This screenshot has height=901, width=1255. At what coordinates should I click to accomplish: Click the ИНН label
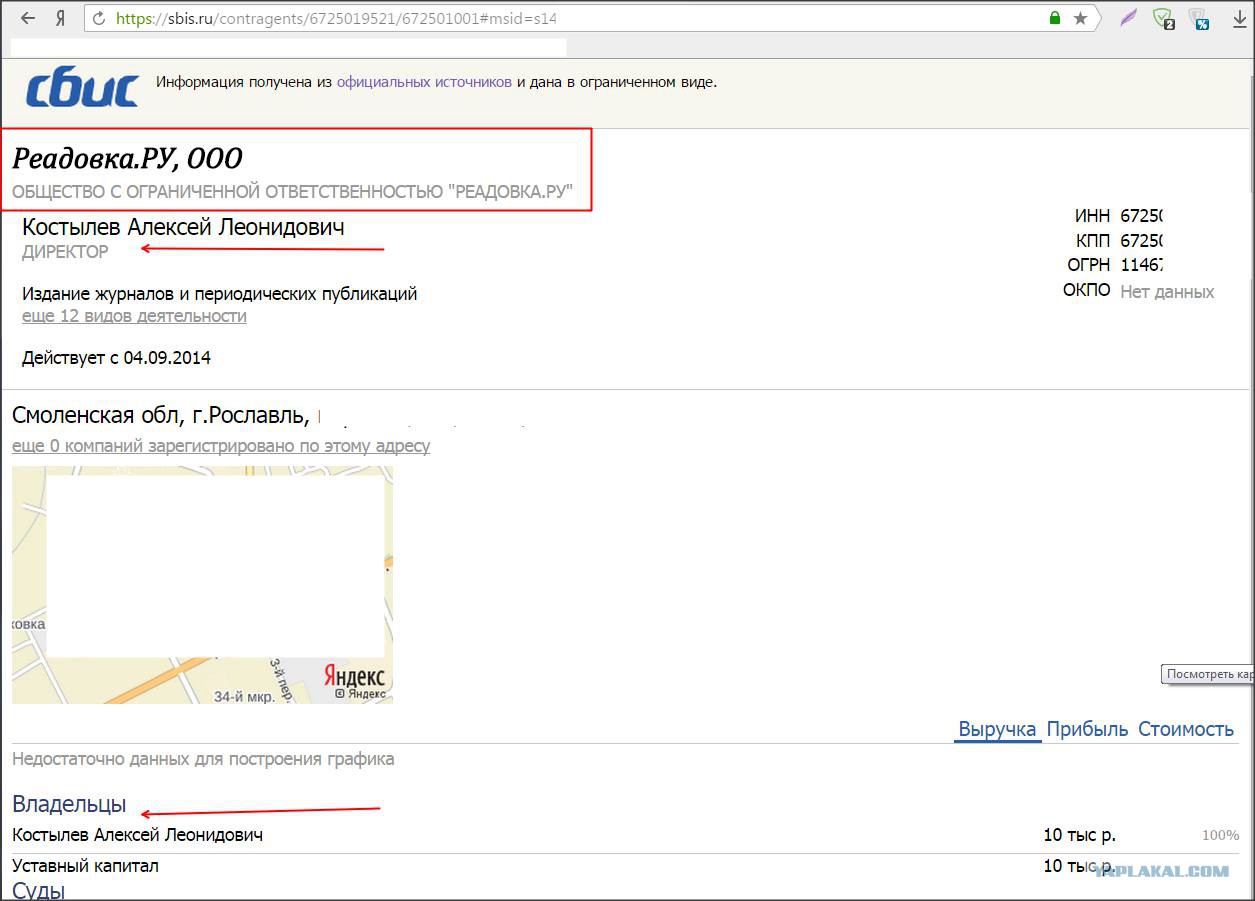click(1092, 216)
